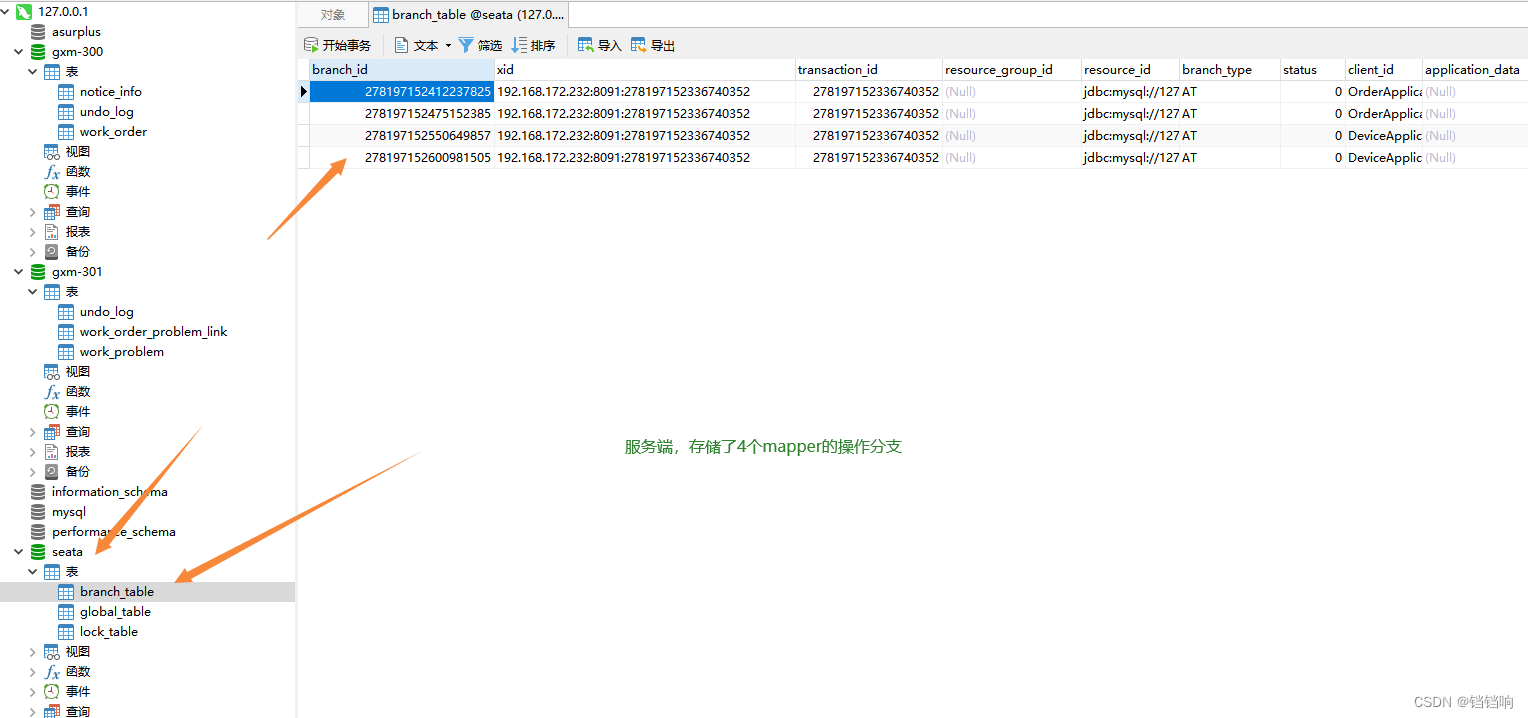
Task: Click the green seata database icon
Action: click(38, 552)
